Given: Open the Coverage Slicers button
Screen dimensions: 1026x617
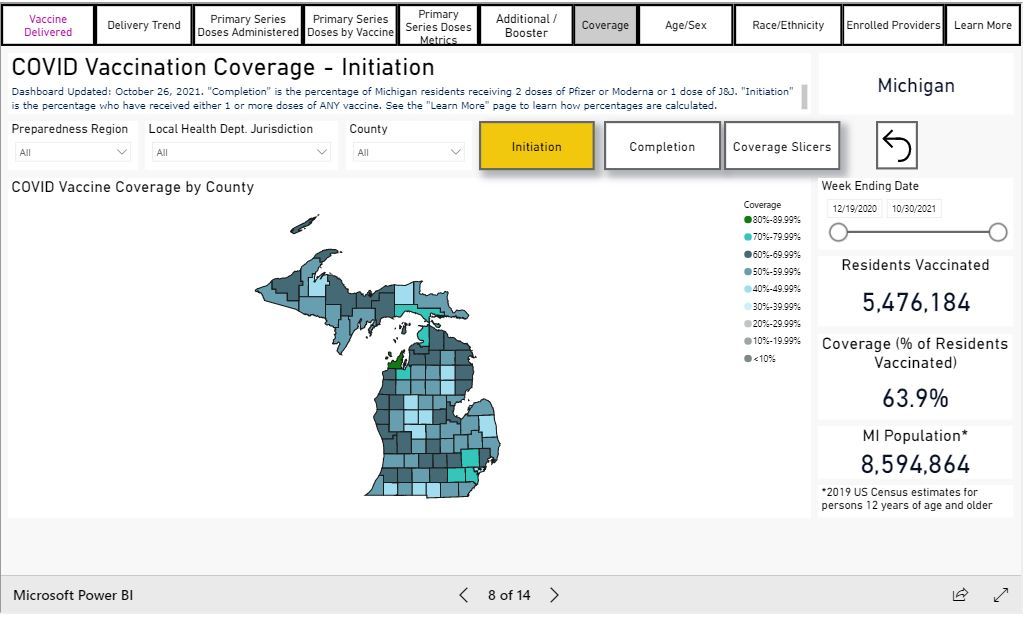Looking at the screenshot, I should click(781, 147).
